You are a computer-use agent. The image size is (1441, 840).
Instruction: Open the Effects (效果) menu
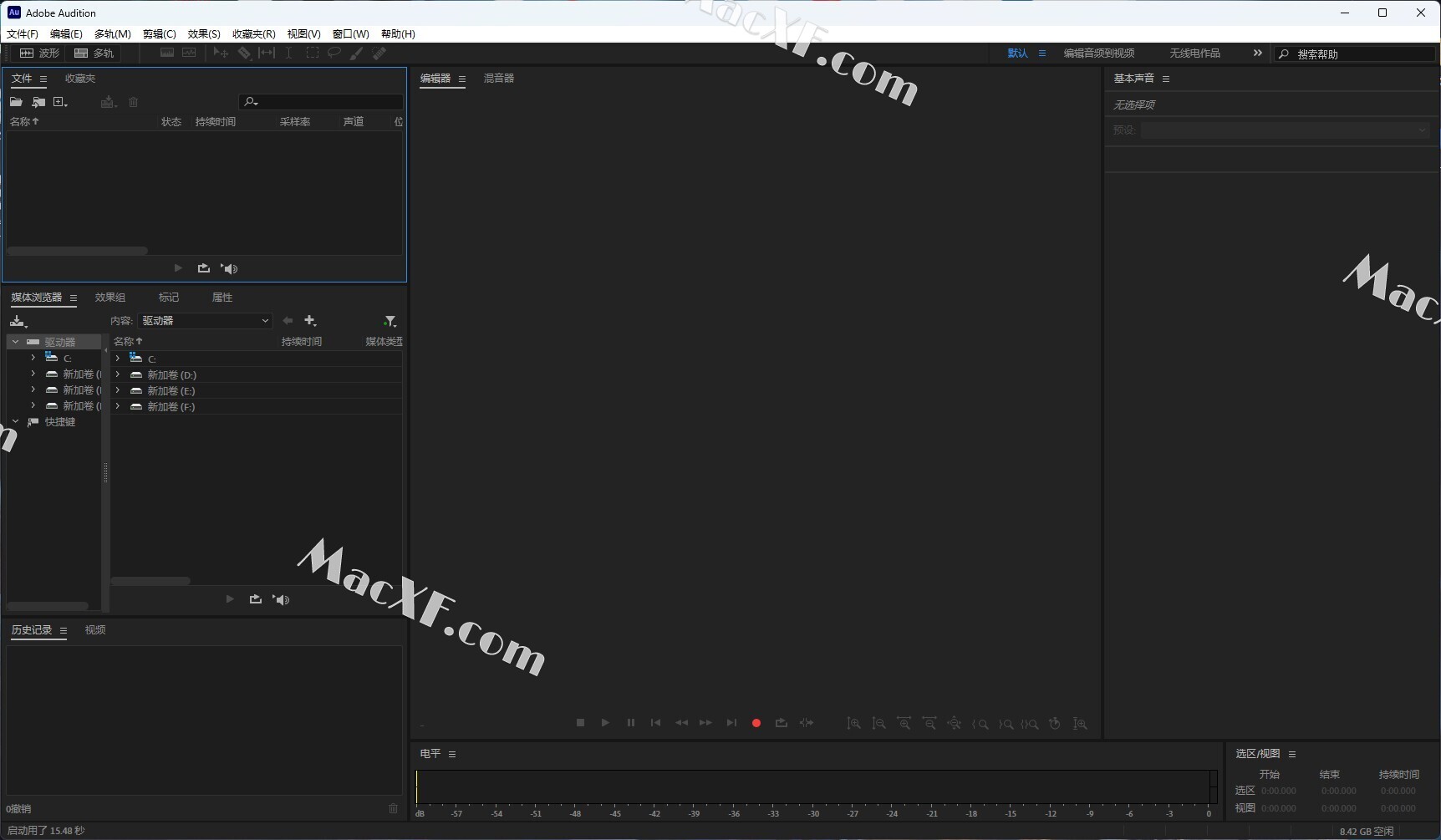tap(204, 34)
